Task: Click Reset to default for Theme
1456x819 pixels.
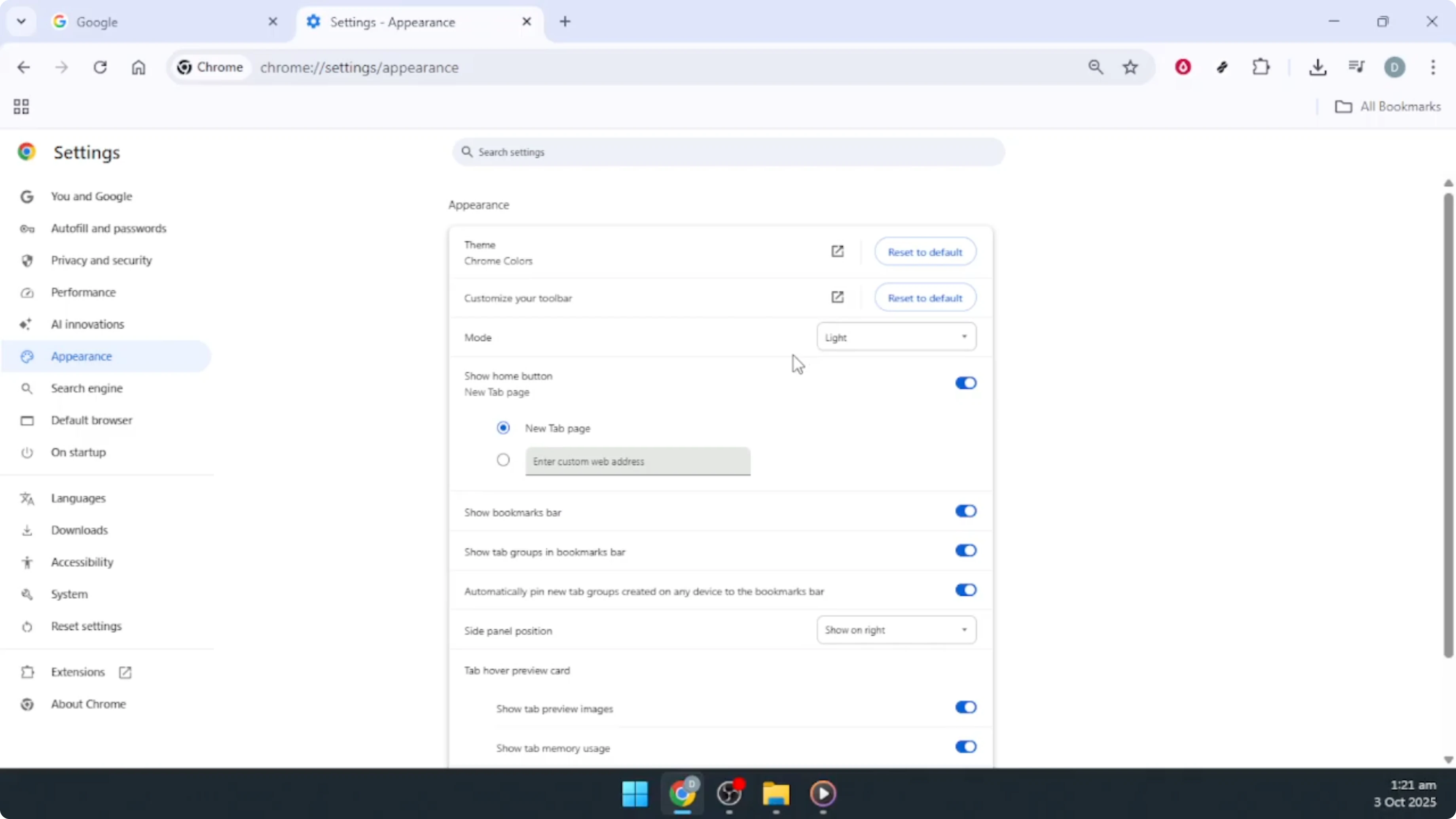Action: pos(925,252)
